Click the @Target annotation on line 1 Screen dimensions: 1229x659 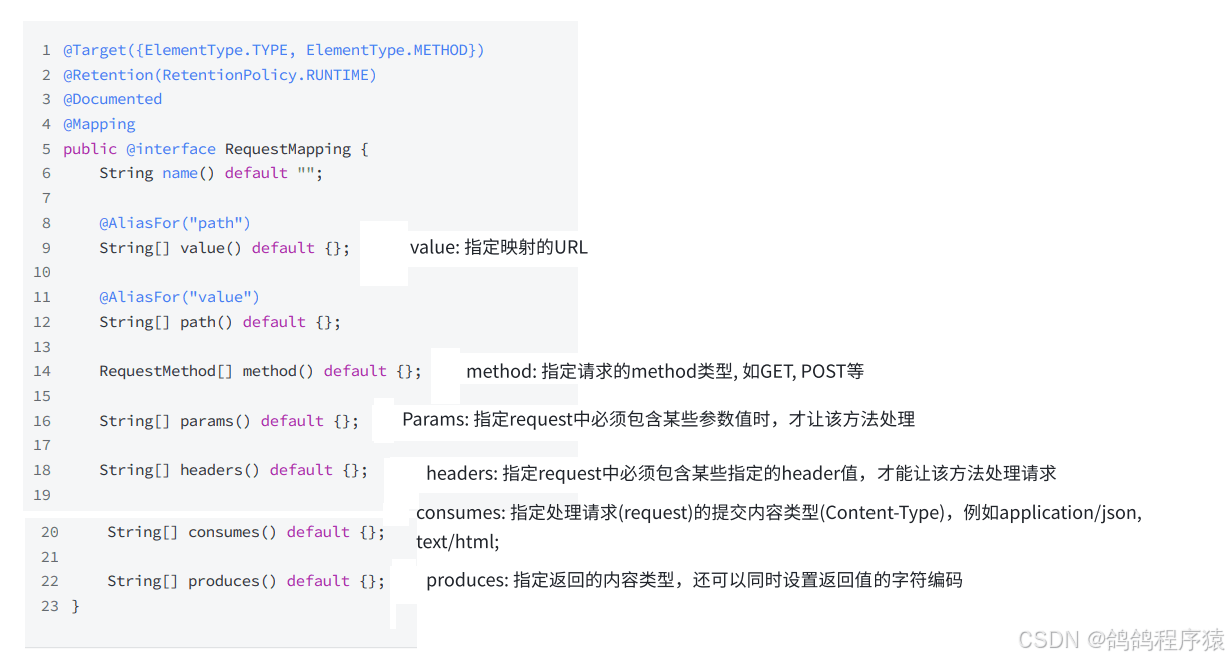(x=273, y=50)
